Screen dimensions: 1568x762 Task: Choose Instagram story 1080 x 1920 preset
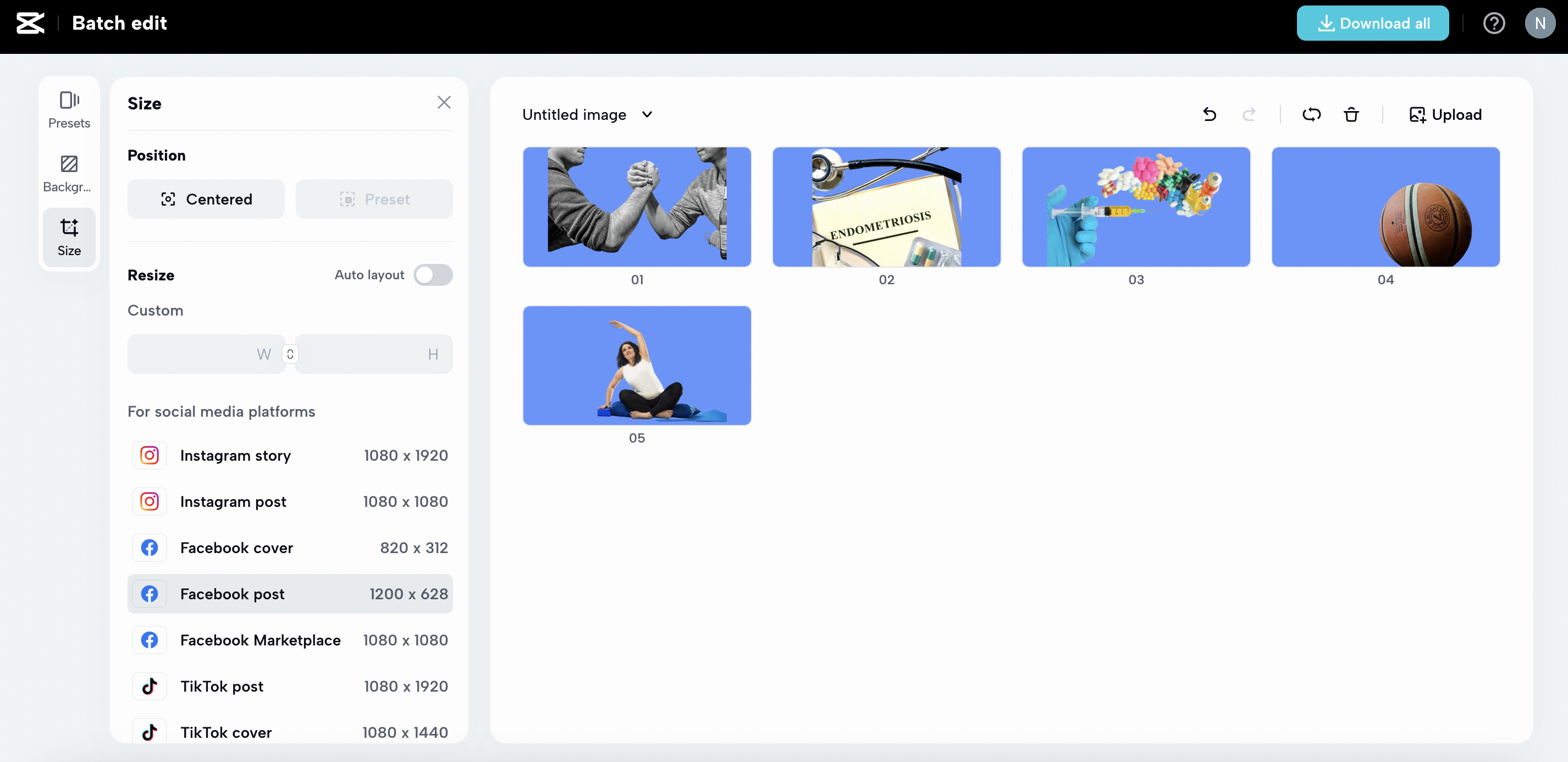(x=290, y=455)
